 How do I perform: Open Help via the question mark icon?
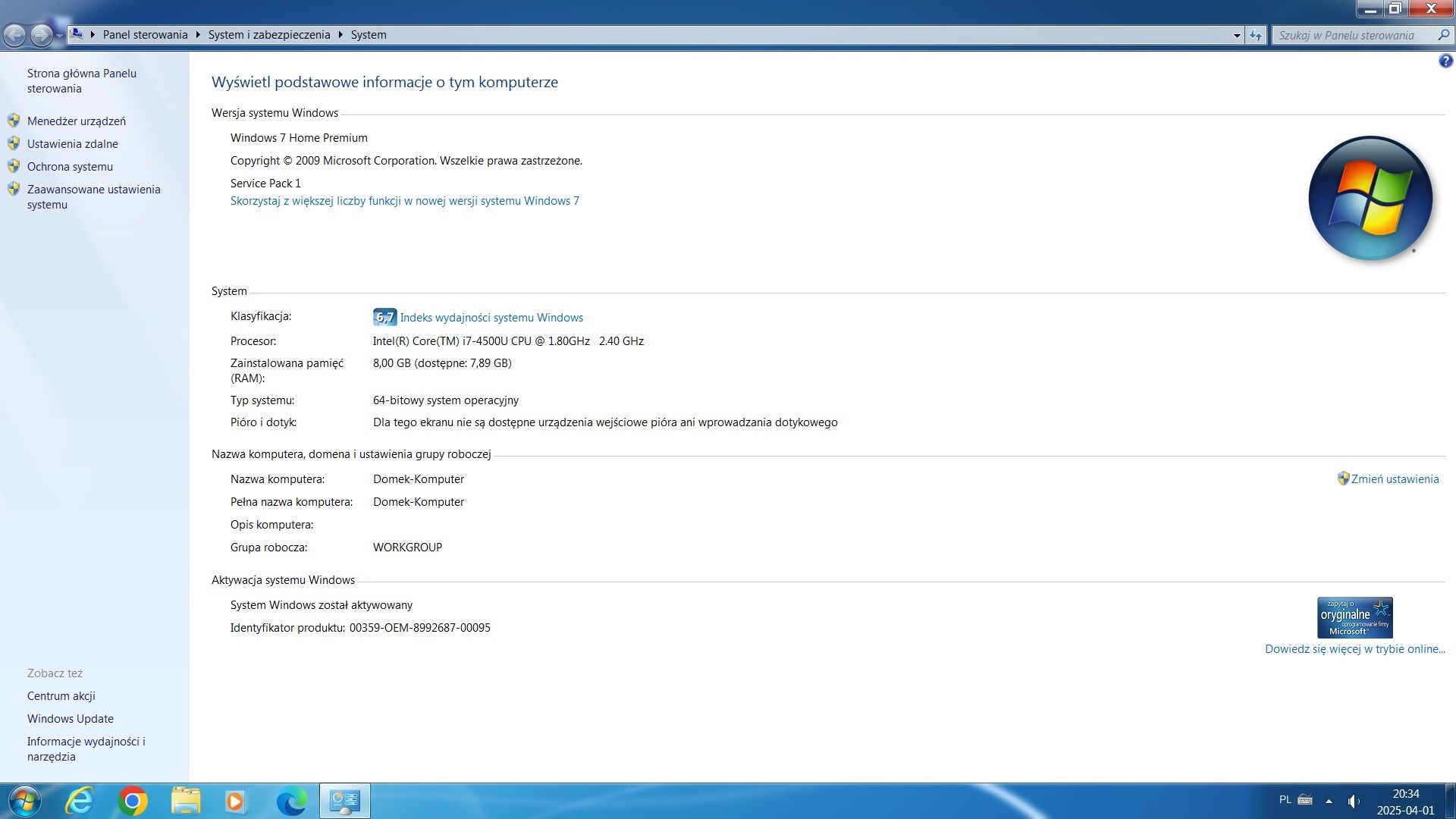pyautogui.click(x=1445, y=61)
